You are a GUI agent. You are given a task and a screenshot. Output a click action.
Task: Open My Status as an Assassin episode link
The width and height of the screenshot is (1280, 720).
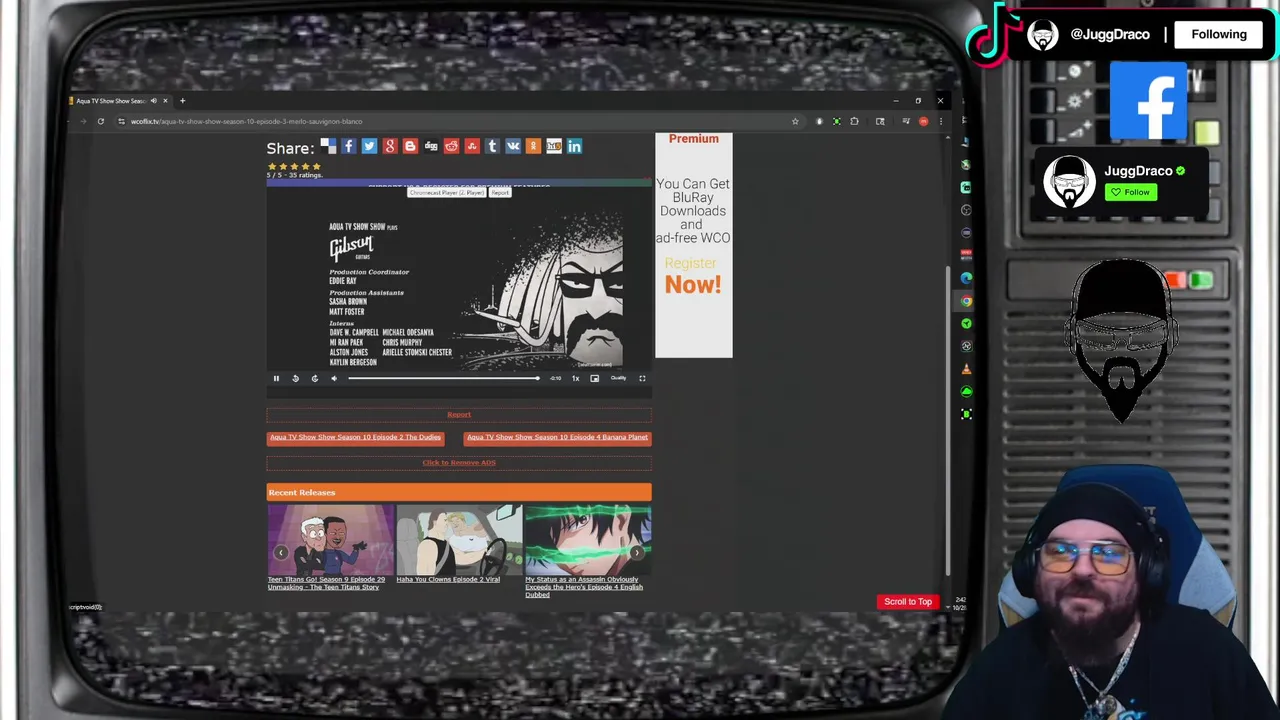(585, 587)
